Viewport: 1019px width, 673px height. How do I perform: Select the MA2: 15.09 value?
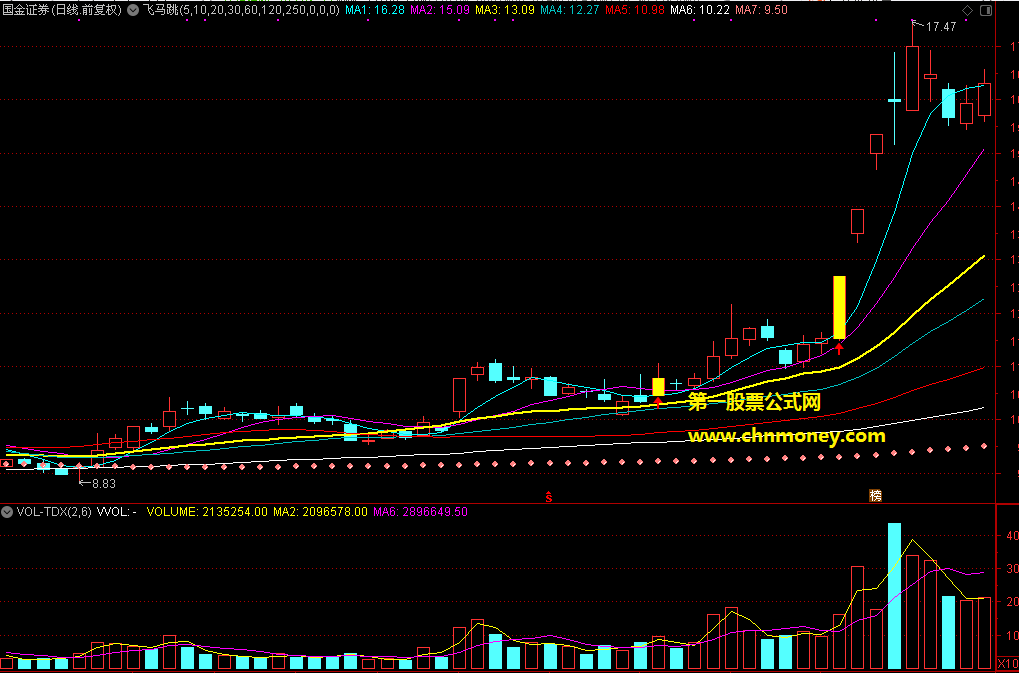coord(439,10)
